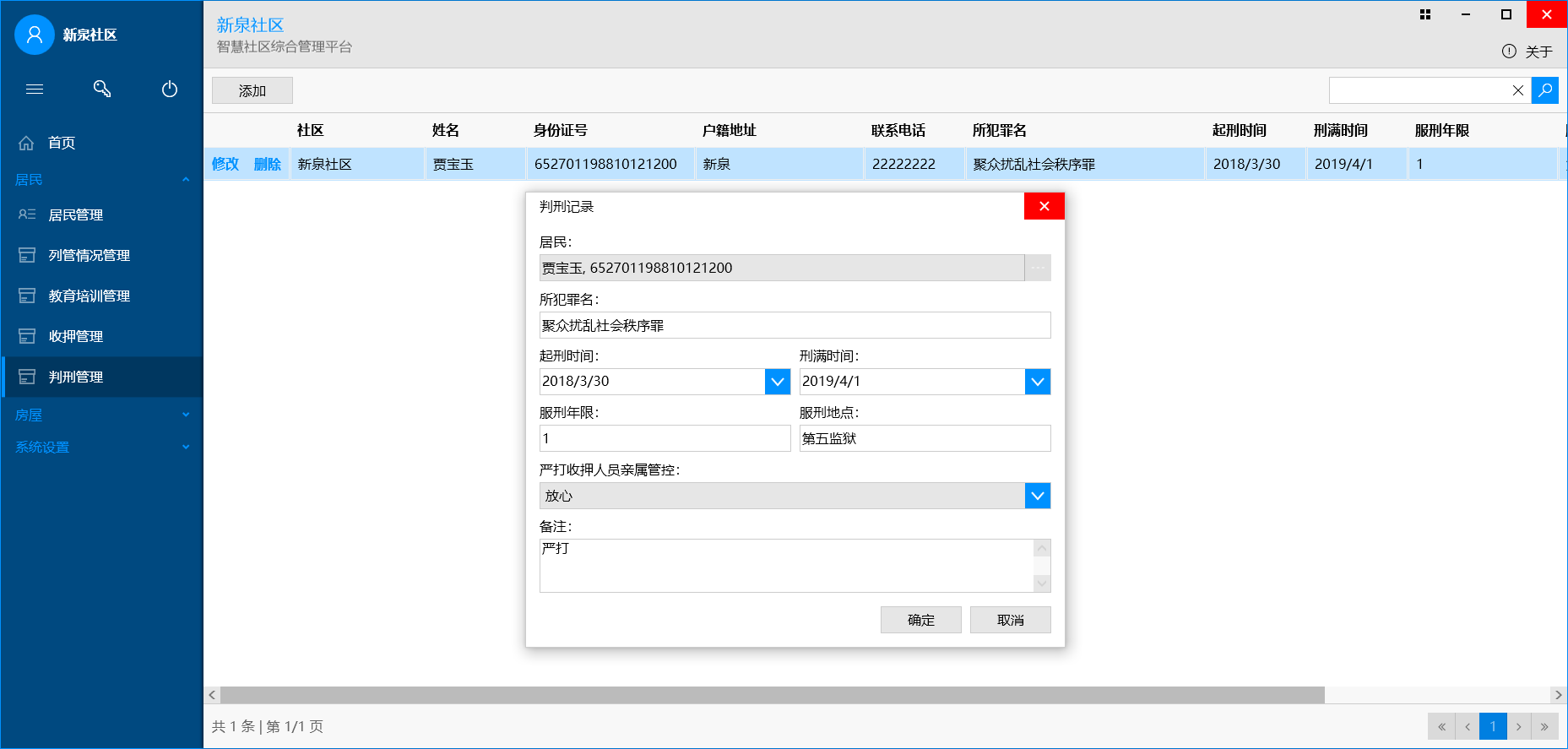The height and width of the screenshot is (749, 1568).
Task: Open the 刑满时间 date dropdown
Action: point(1038,382)
